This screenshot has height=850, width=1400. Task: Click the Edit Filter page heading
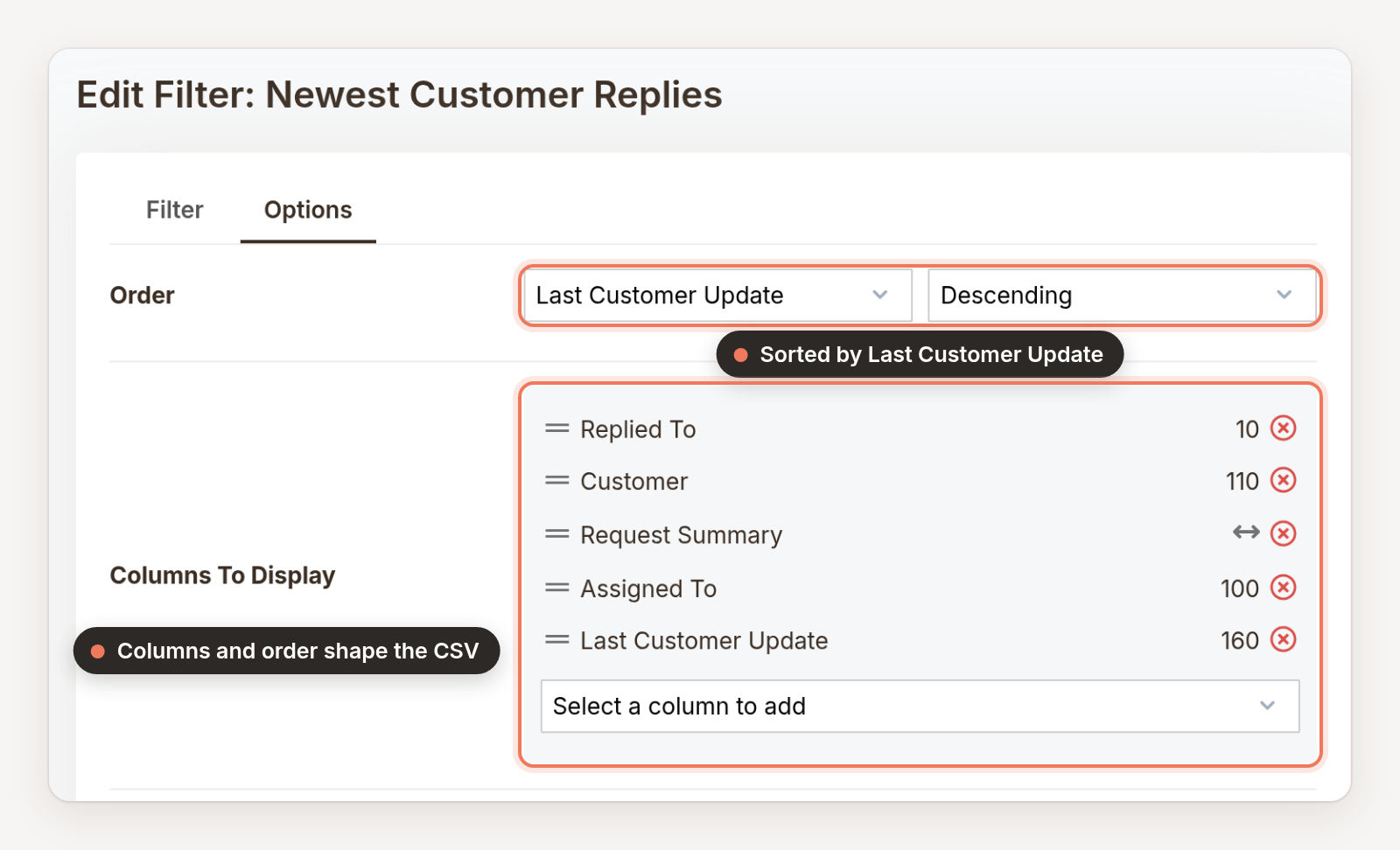pyautogui.click(x=399, y=94)
